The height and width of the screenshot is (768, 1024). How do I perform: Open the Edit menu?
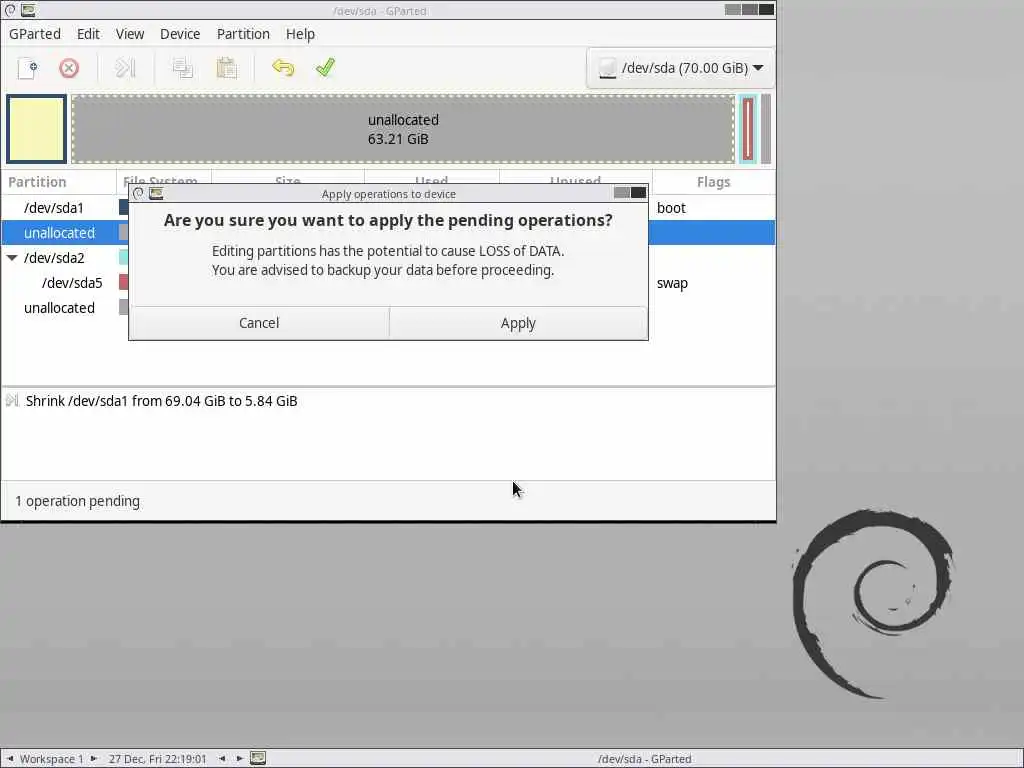88,34
